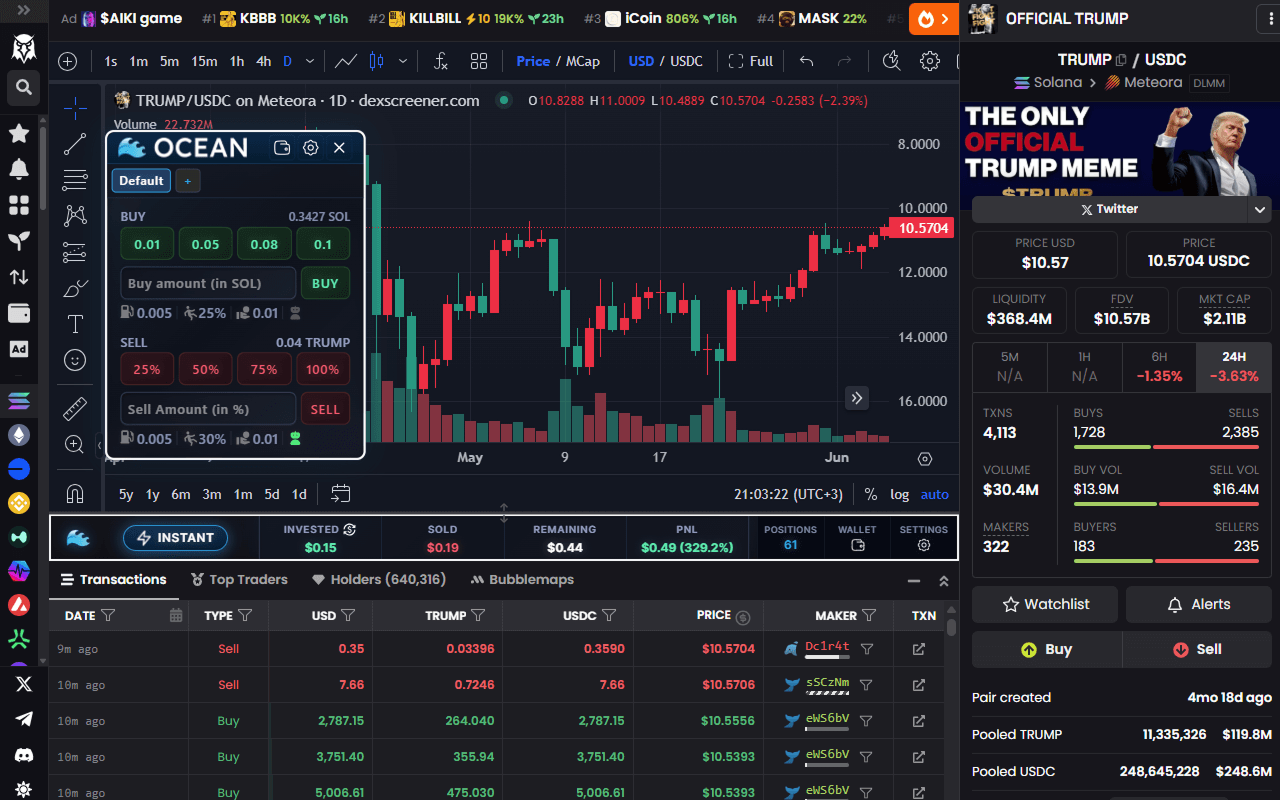Open the Discord icon in sidebar

pos(24,755)
